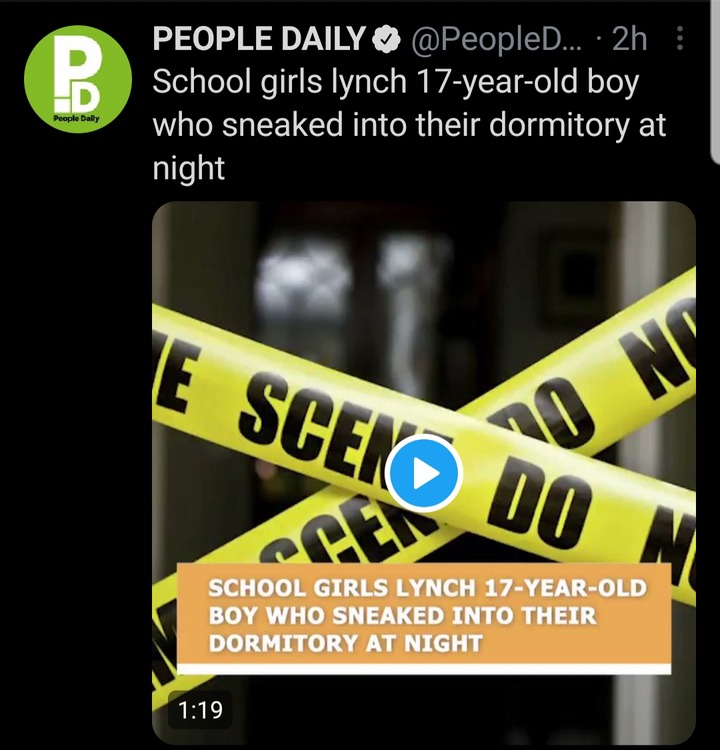Click the word 'night' in the tweet text
720x750 pixels.
(188, 169)
